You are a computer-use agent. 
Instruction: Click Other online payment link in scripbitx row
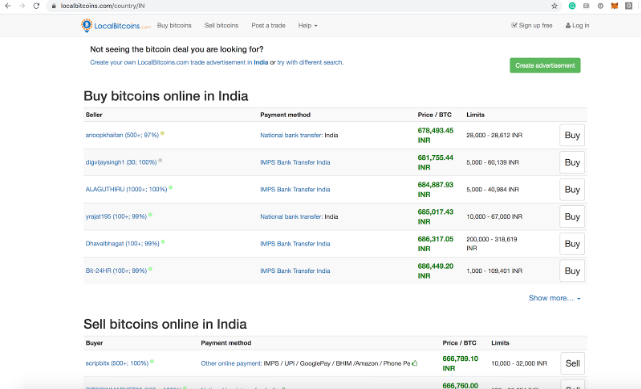pyautogui.click(x=231, y=363)
